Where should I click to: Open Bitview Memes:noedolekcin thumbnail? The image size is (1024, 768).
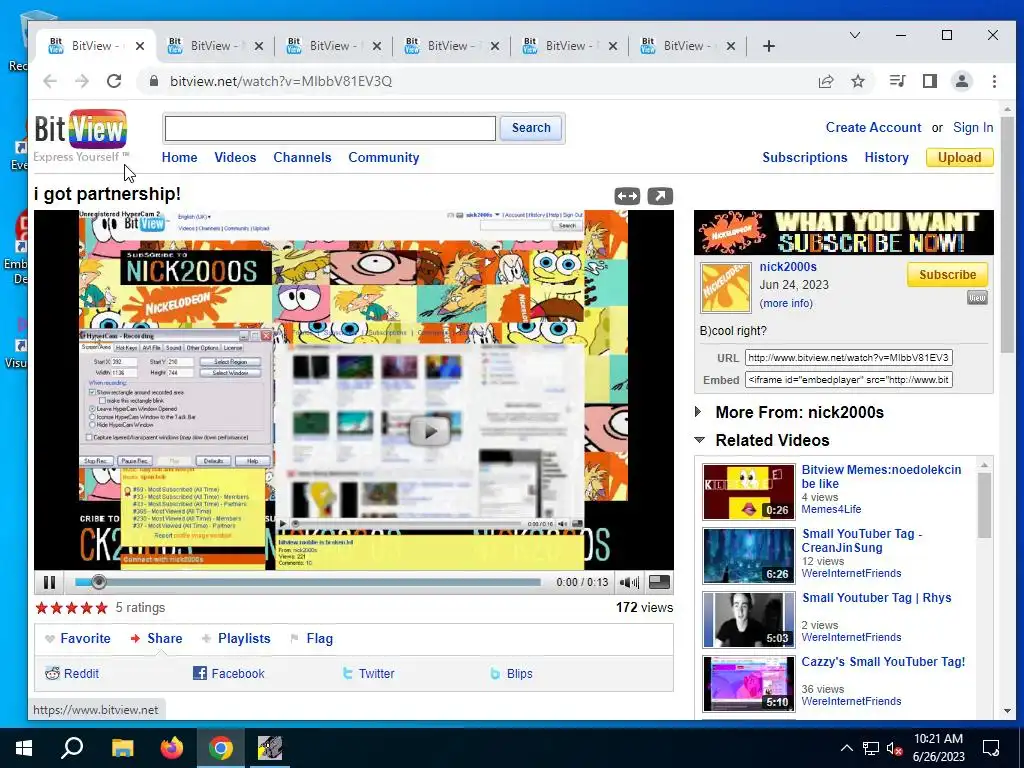748,492
